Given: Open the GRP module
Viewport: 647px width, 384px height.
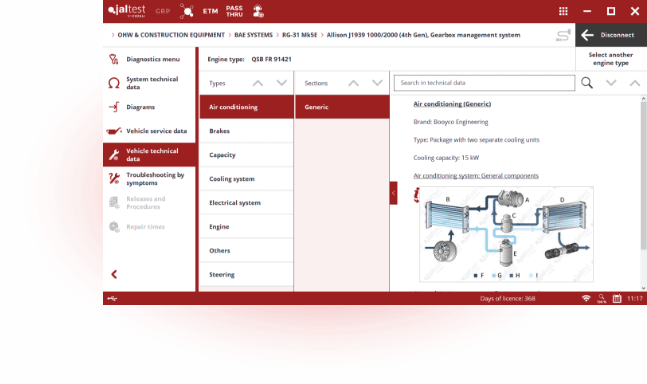Looking at the screenshot, I should coord(163,11).
